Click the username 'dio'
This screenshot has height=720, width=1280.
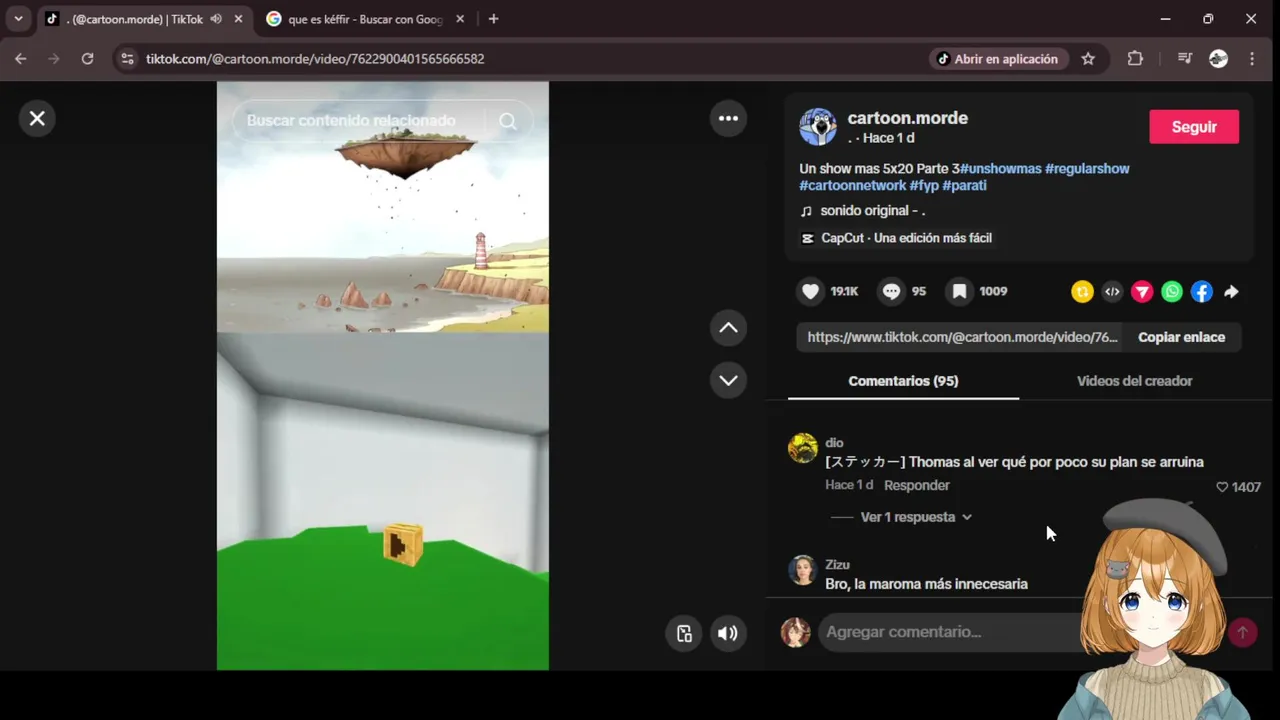(x=834, y=443)
